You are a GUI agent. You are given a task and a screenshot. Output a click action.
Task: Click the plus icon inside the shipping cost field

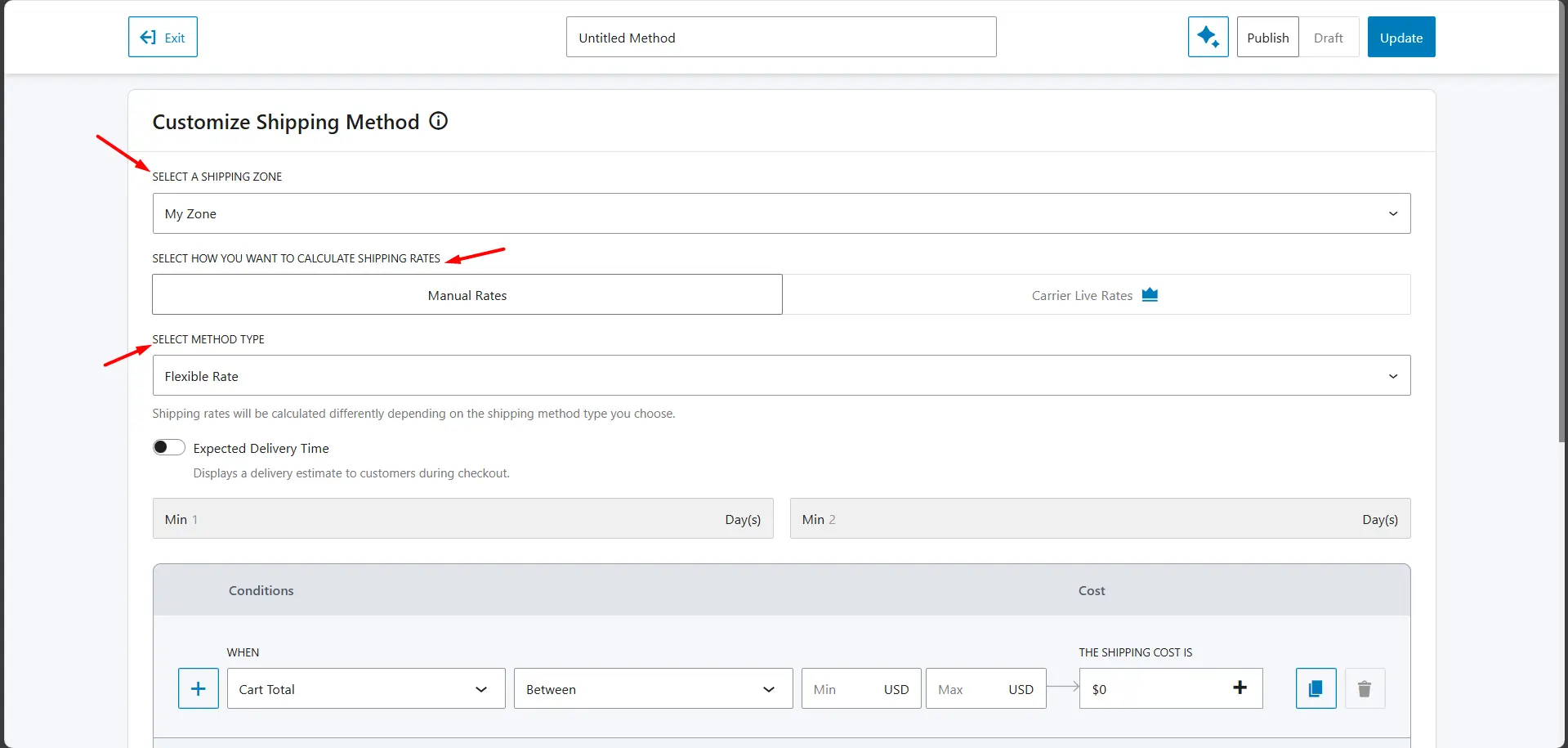coord(1240,688)
